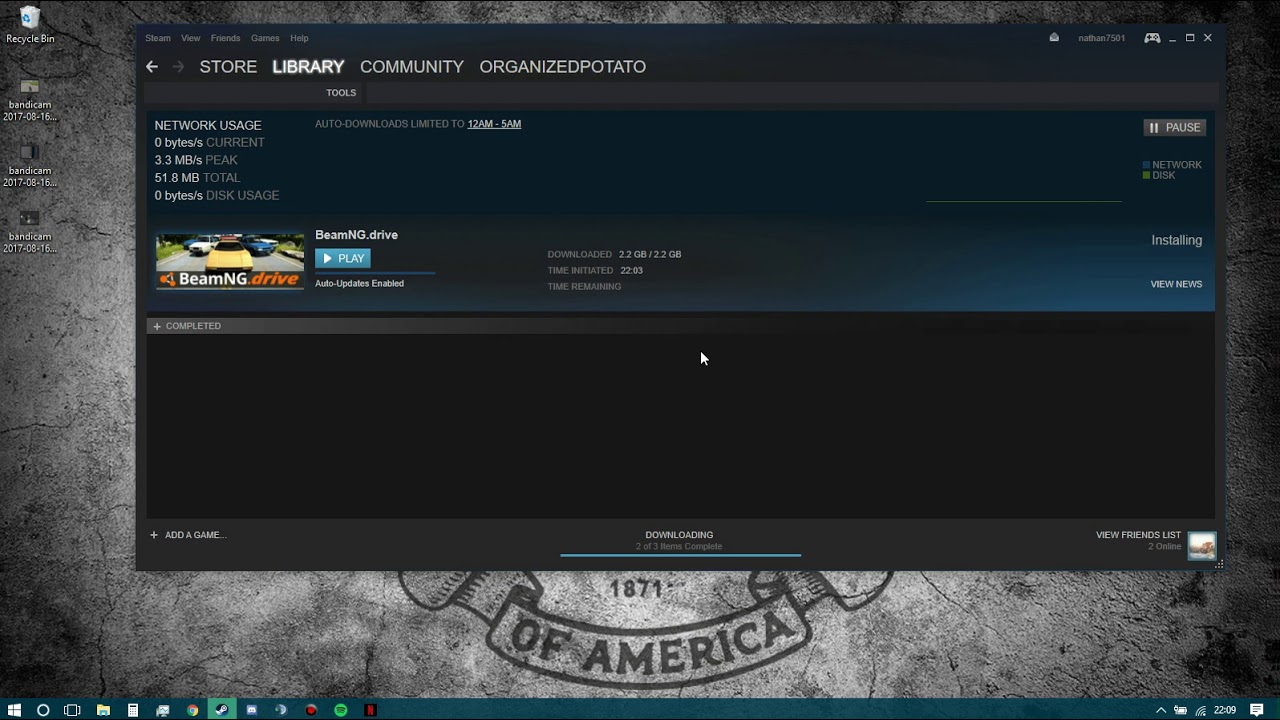Click the DOWNLOADED 2.2 GB / 2.2 GB value
Viewport: 1280px width, 720px height.
pos(650,254)
